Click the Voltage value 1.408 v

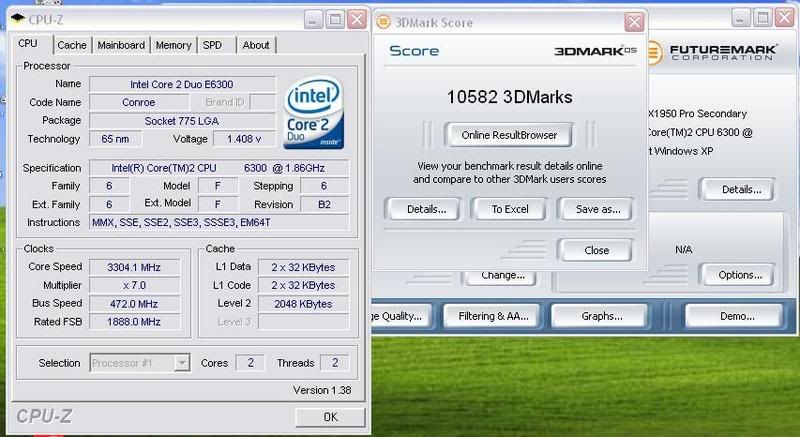pos(244,139)
